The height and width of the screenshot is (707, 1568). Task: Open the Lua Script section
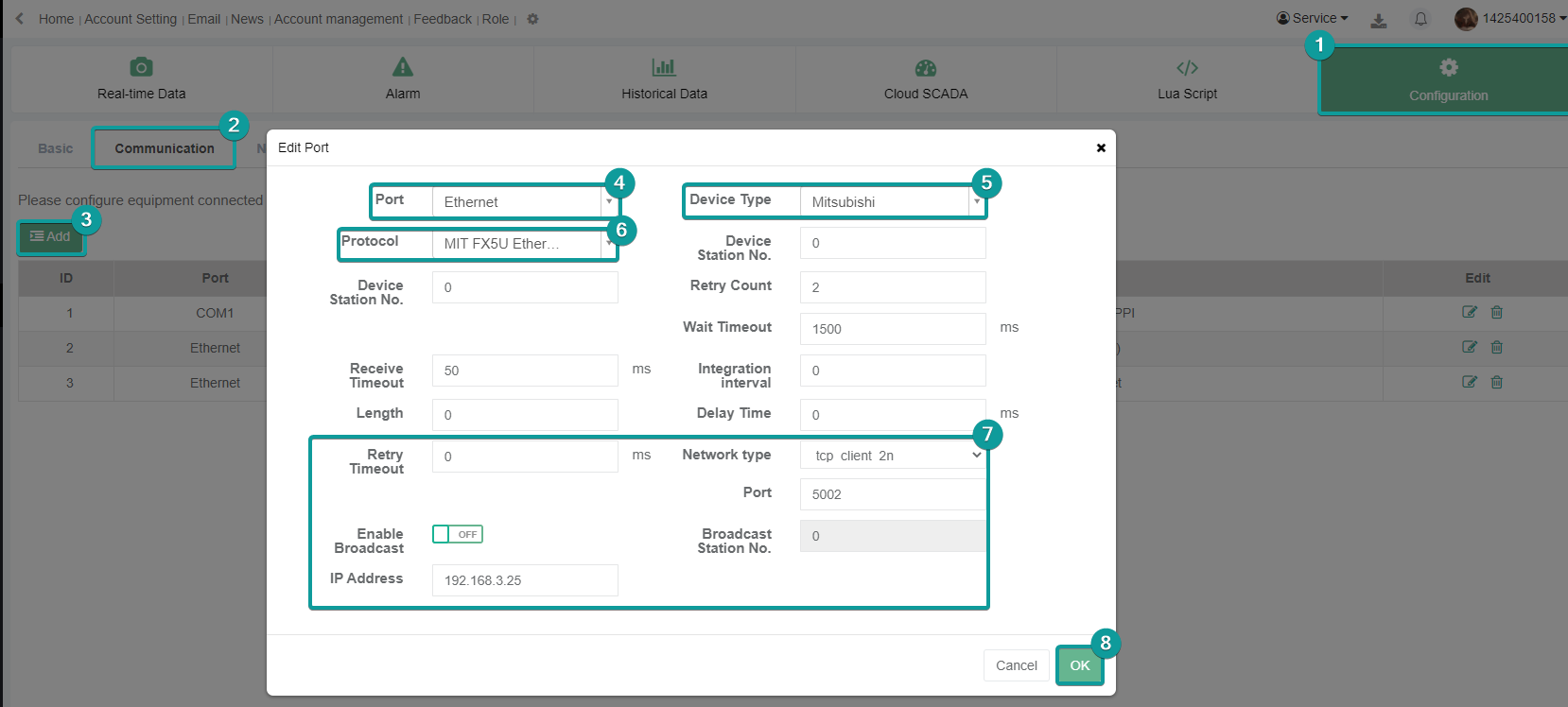tap(1187, 79)
